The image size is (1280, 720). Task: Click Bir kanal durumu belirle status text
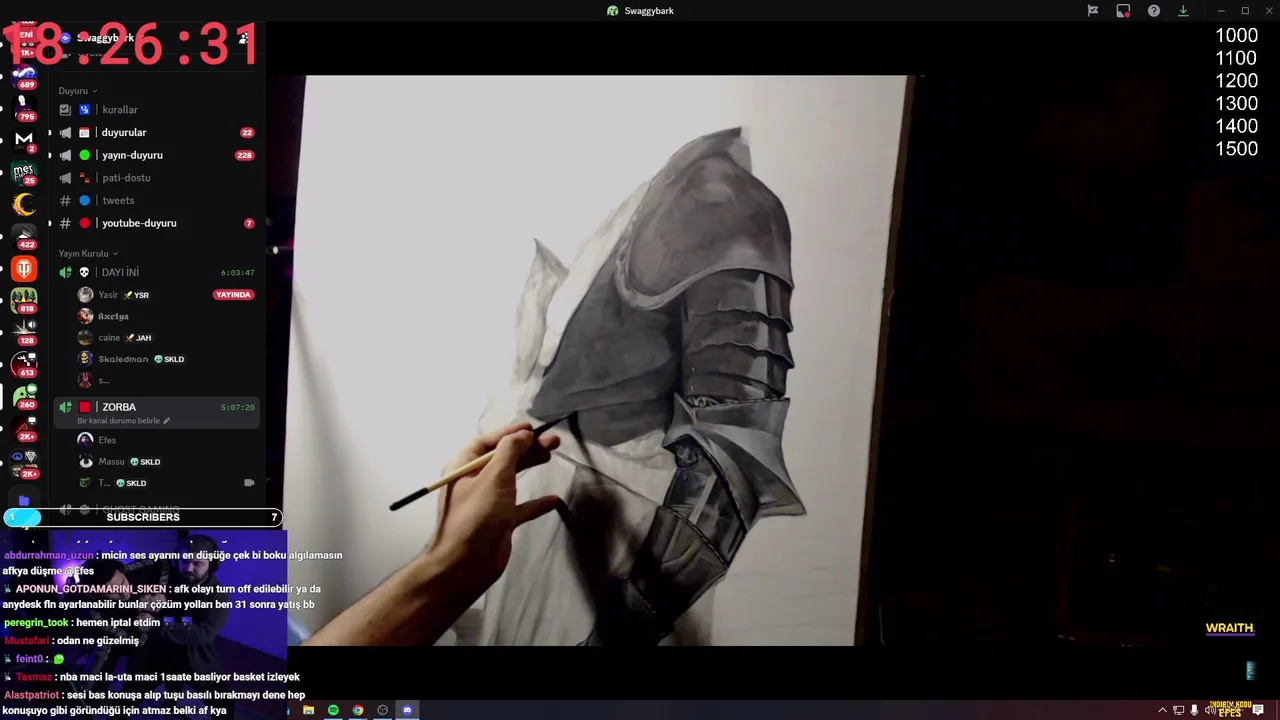coord(118,421)
